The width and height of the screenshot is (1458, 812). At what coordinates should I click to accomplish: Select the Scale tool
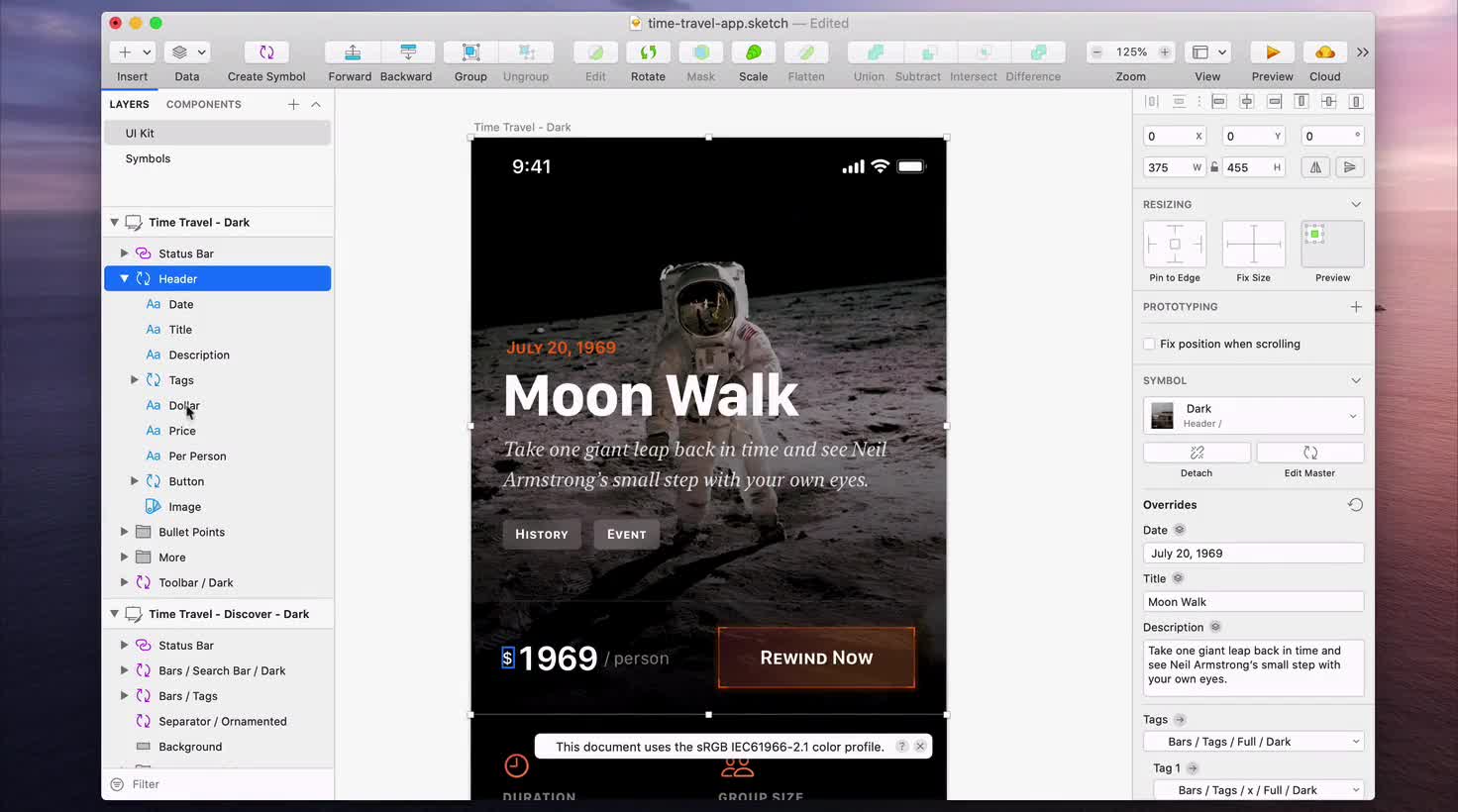click(754, 52)
